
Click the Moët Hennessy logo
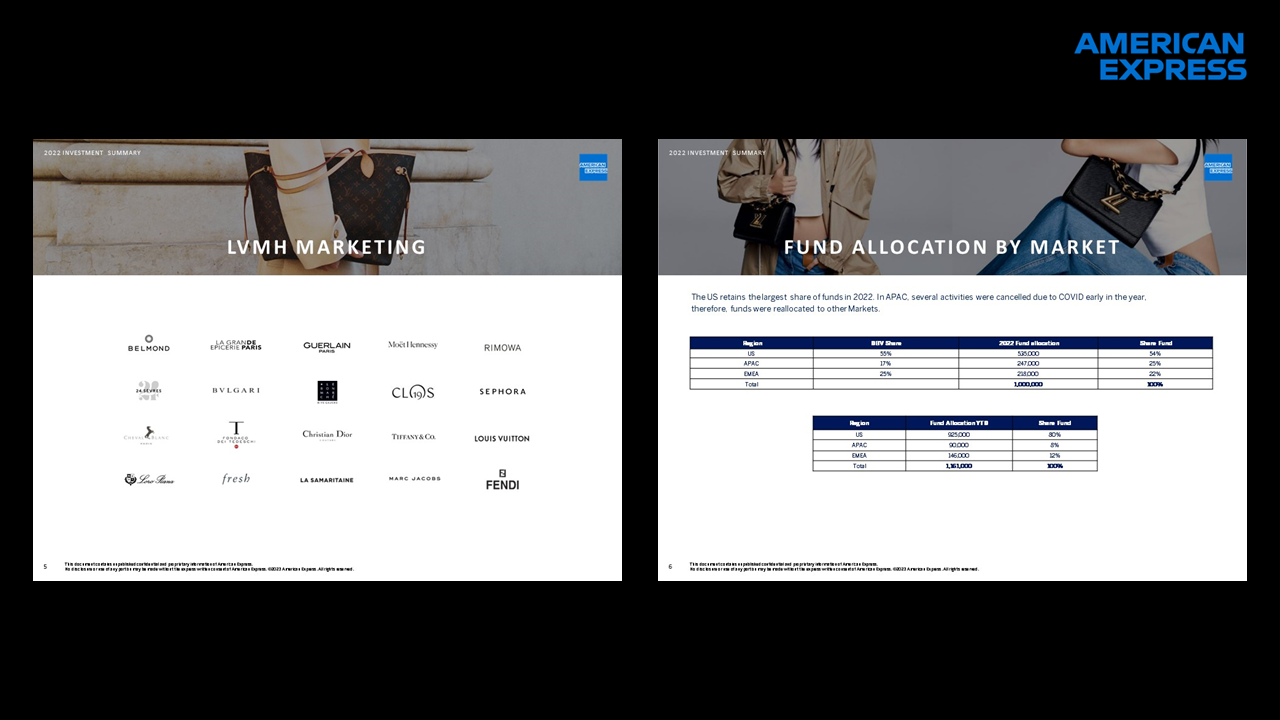coord(413,345)
